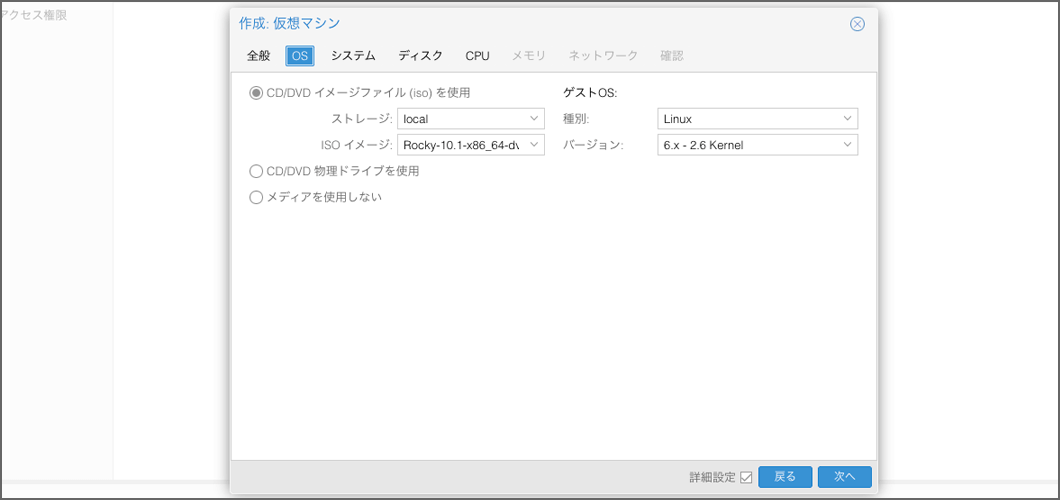1060x500 pixels.
Task: Go to the ディスク tab
Action: click(420, 56)
